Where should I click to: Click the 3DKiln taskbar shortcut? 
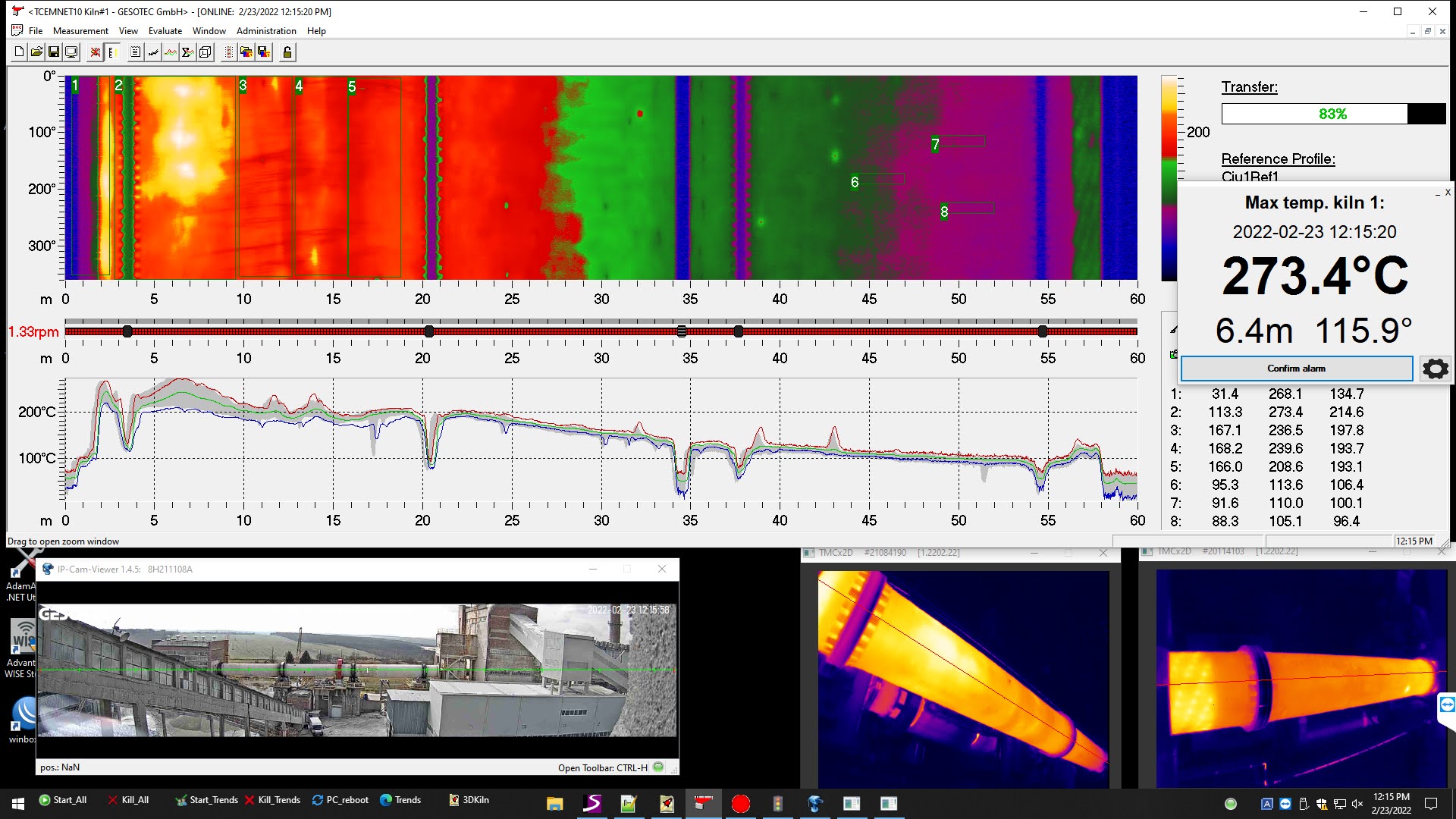tap(469, 800)
